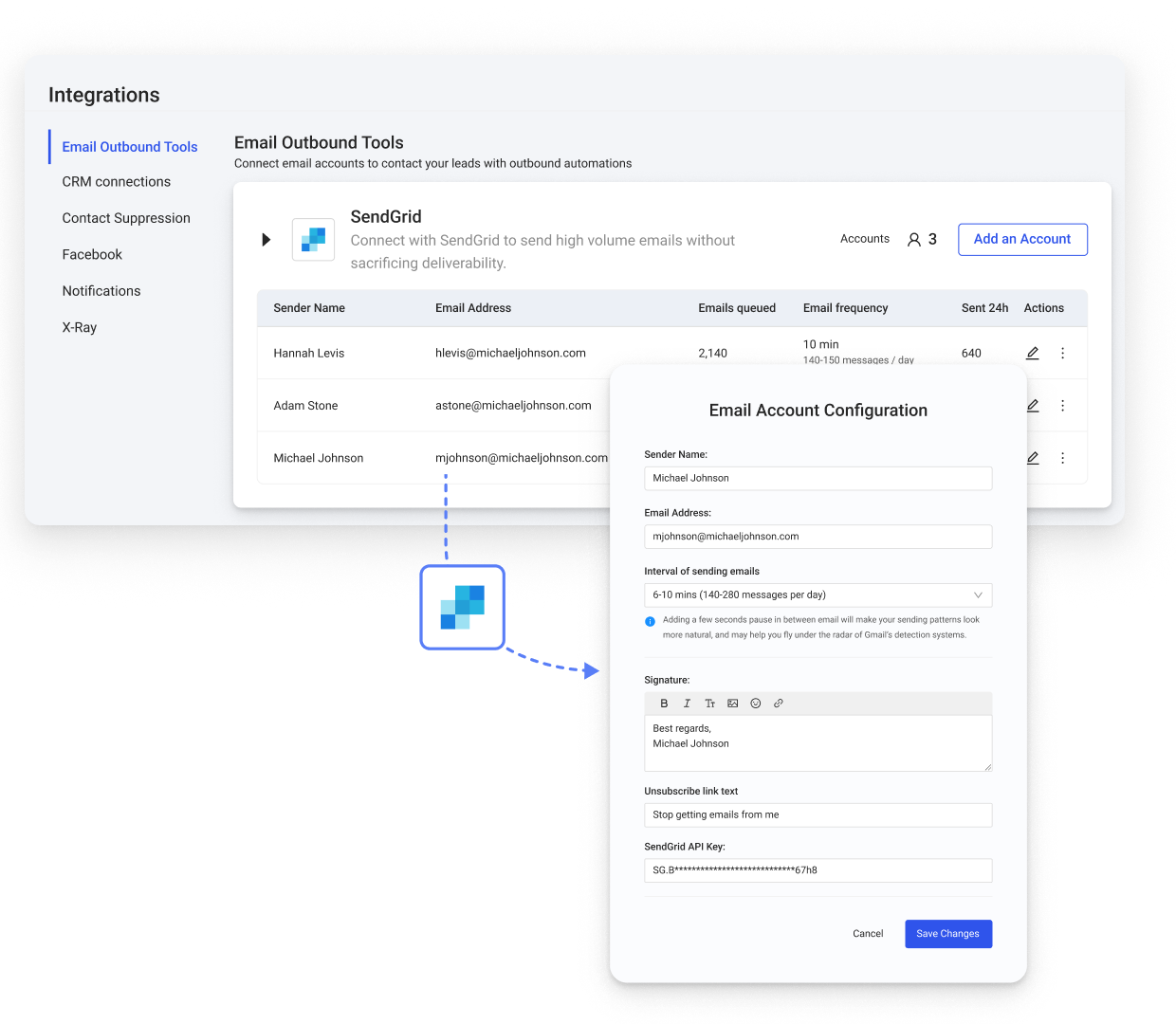The width and height of the screenshot is (1176, 1024).
Task: Edit Hannah Levis account with pencil icon
Action: tap(1033, 353)
